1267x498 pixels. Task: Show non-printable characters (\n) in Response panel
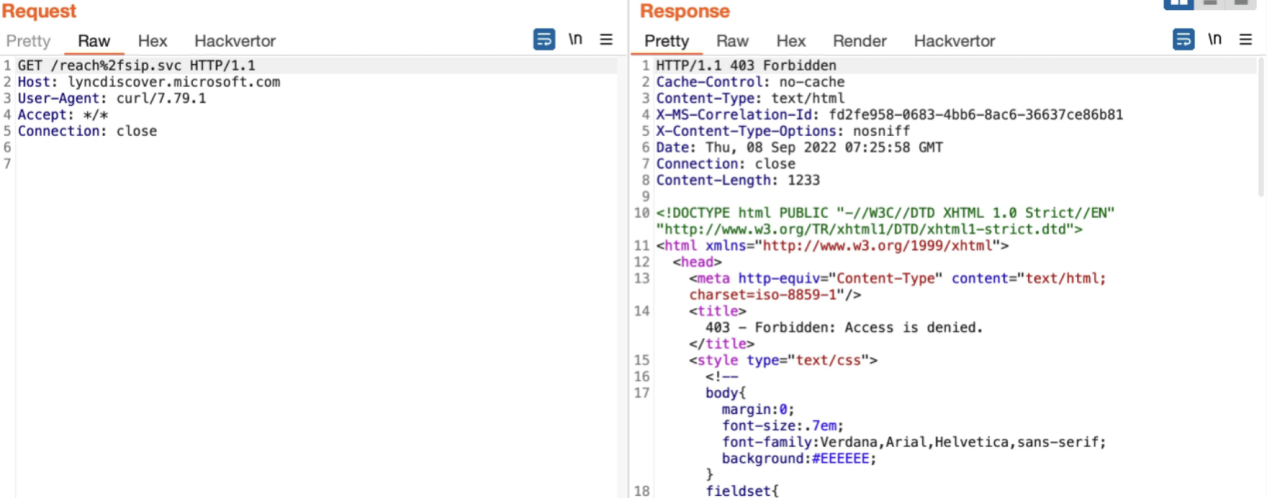1214,40
